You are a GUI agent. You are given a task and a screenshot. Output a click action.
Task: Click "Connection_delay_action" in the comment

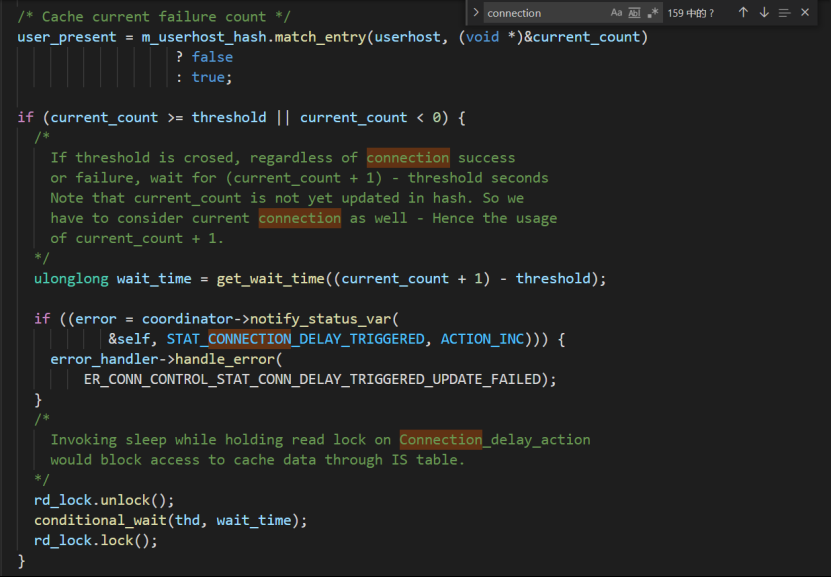click(x=494, y=440)
